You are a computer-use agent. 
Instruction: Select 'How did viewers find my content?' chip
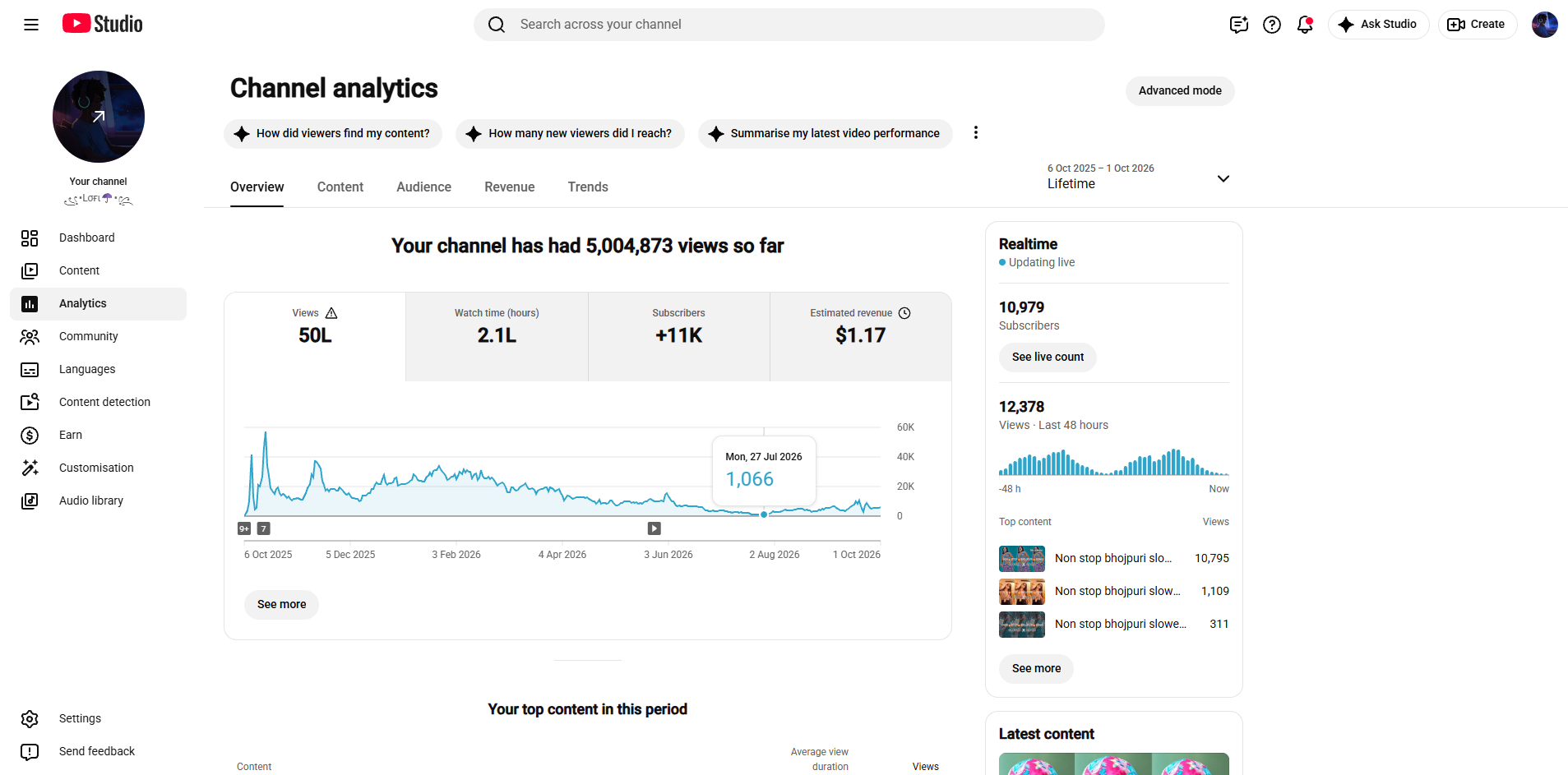[333, 133]
